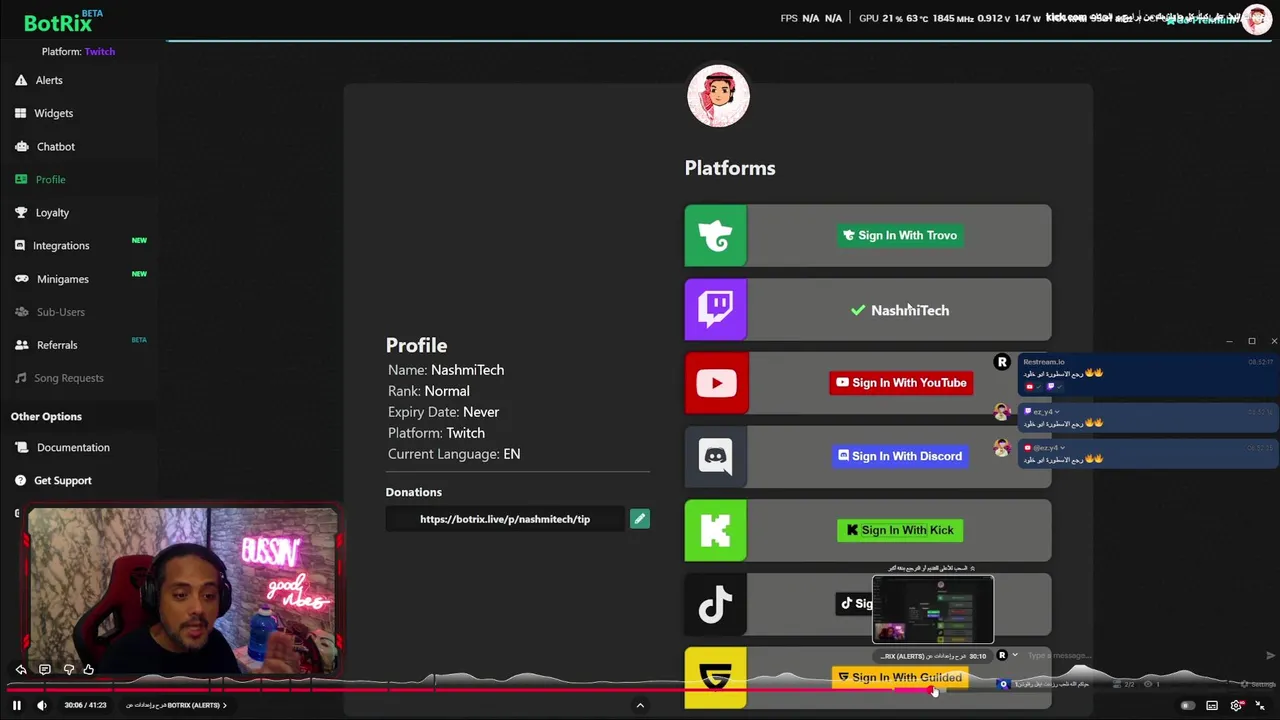Click the video timestamp 30:06 / 41:23
This screenshot has width=1280, height=720.
point(87,705)
